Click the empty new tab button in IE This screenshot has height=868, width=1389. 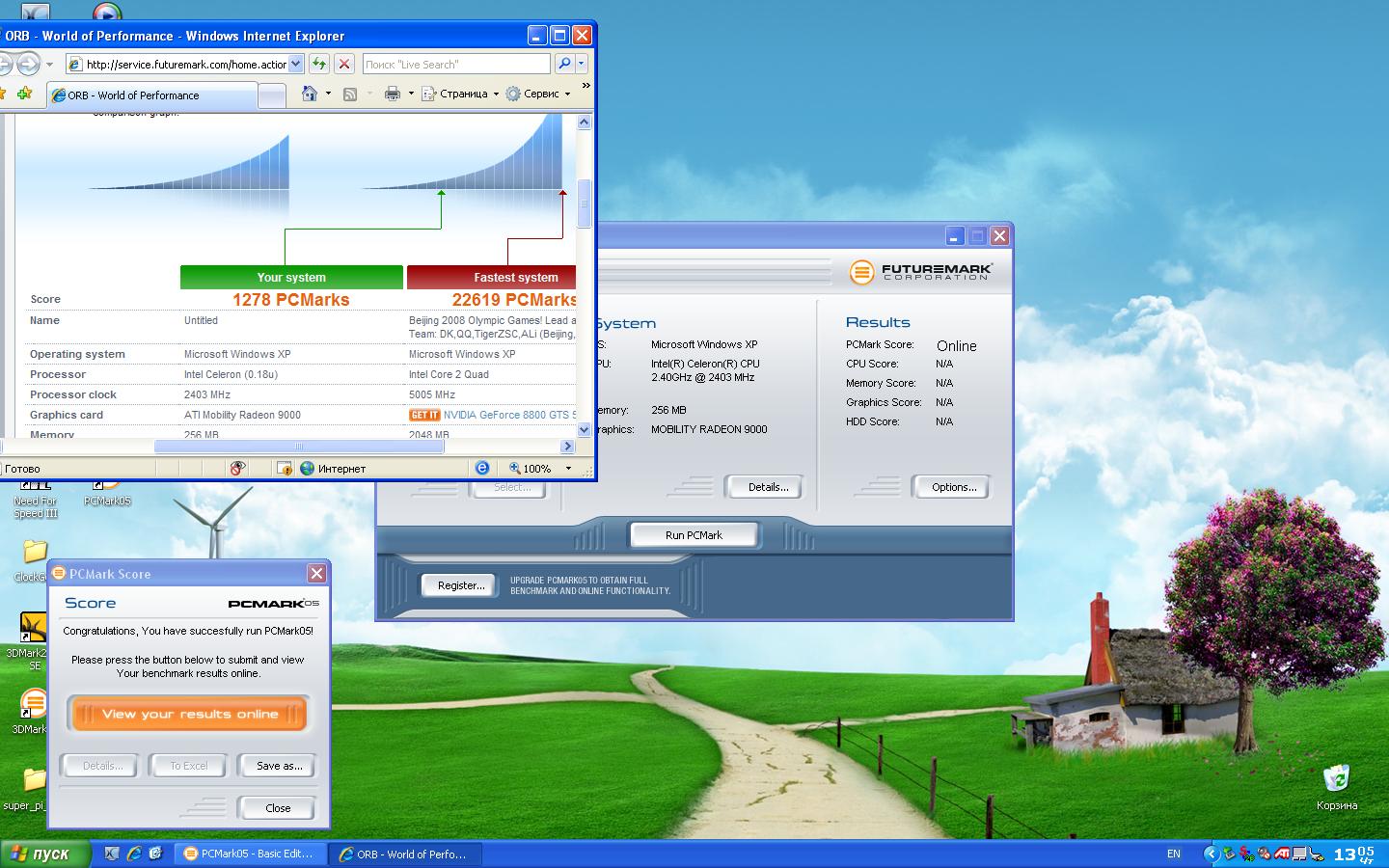(273, 95)
